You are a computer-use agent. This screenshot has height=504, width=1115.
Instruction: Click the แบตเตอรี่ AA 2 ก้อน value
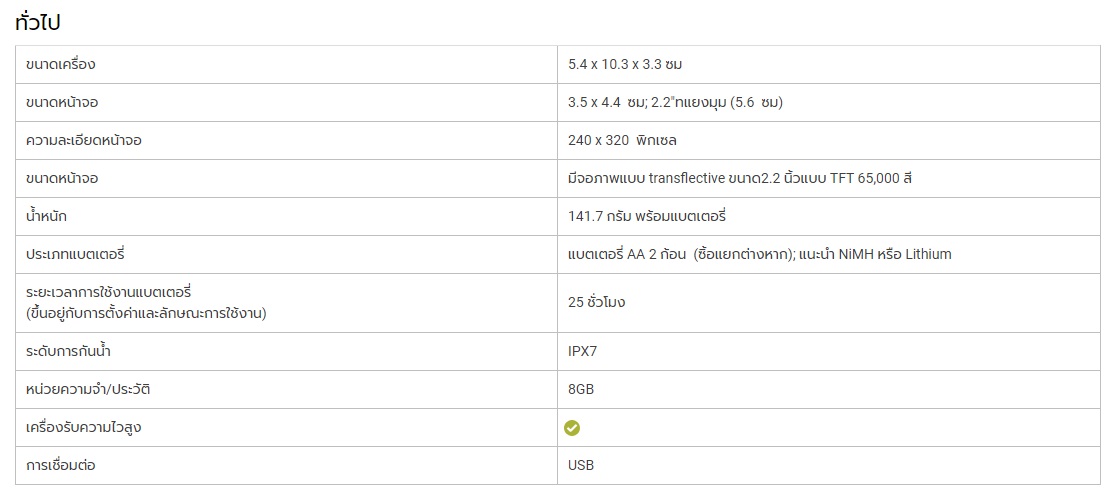click(759, 254)
